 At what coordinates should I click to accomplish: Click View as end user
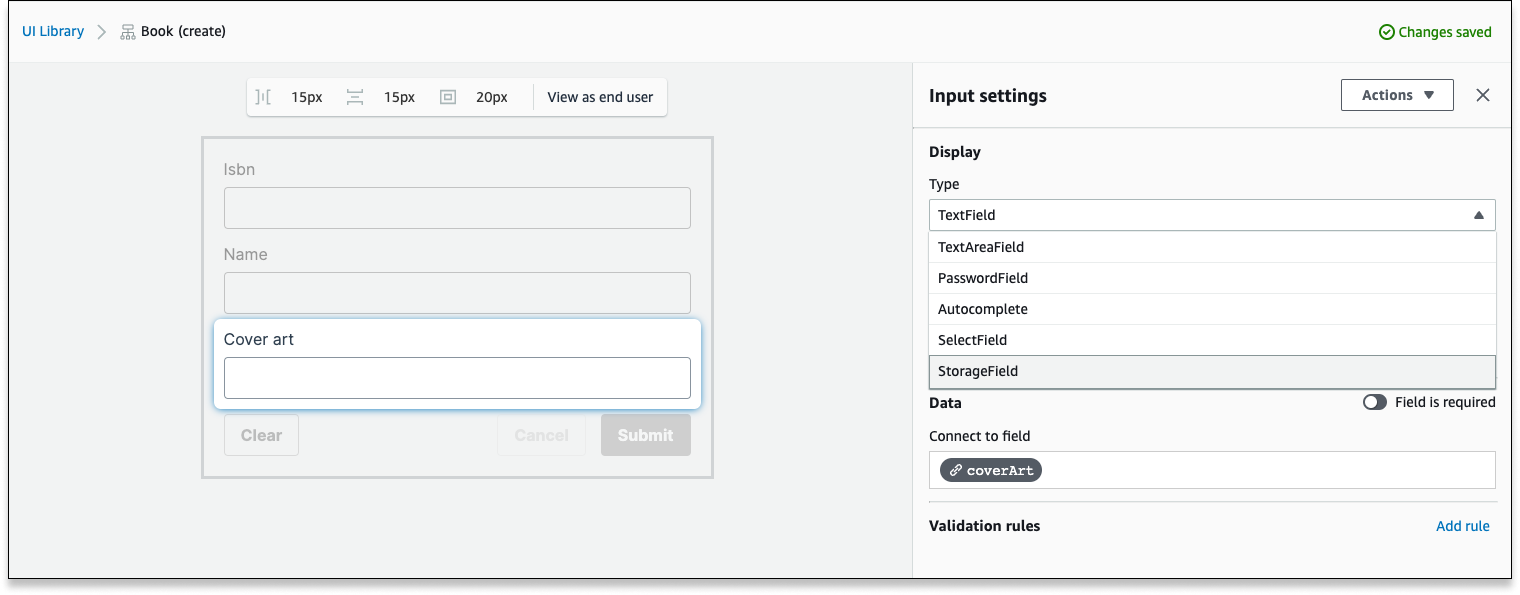click(600, 97)
